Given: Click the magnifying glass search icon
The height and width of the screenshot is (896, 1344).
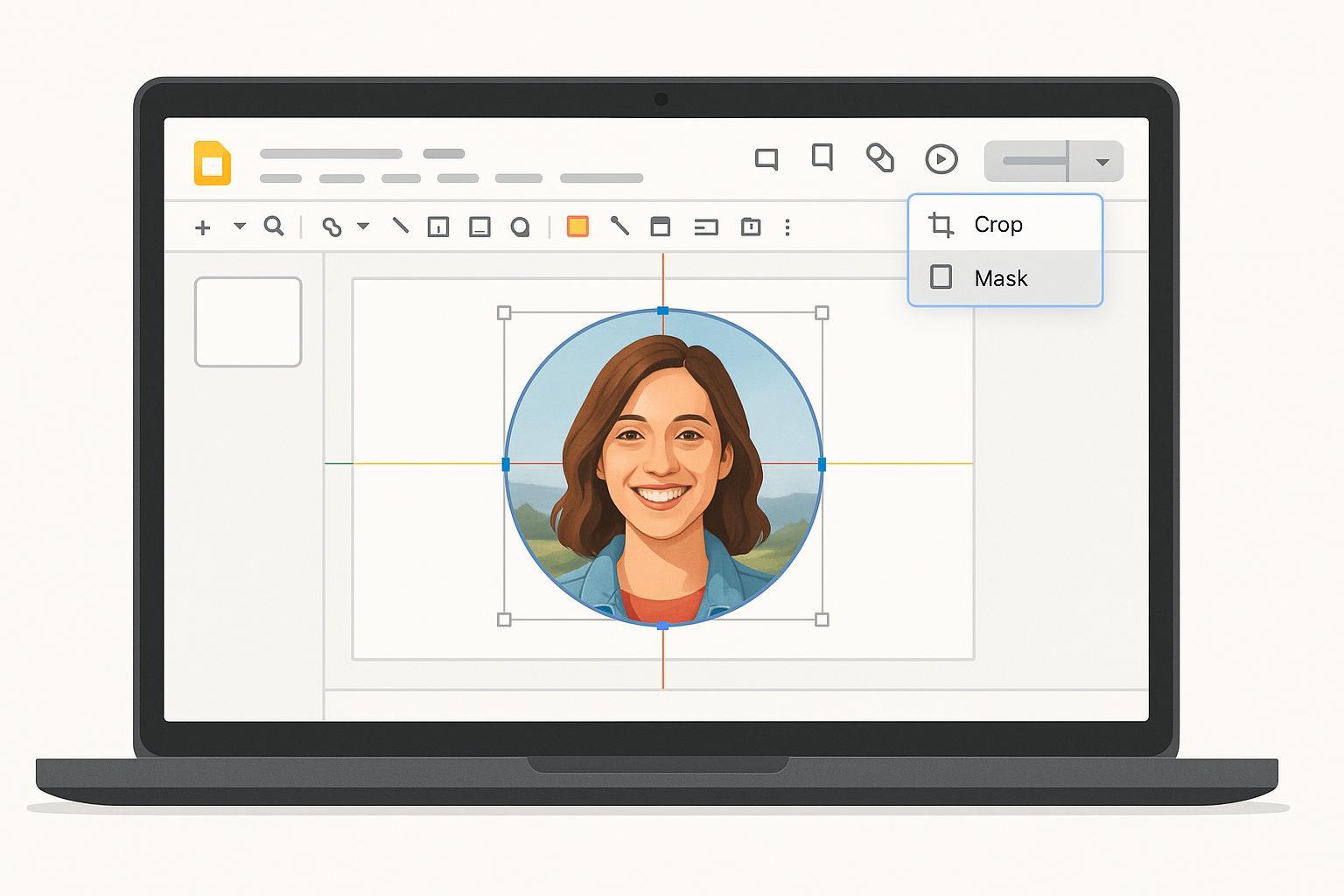Looking at the screenshot, I should point(274,227).
